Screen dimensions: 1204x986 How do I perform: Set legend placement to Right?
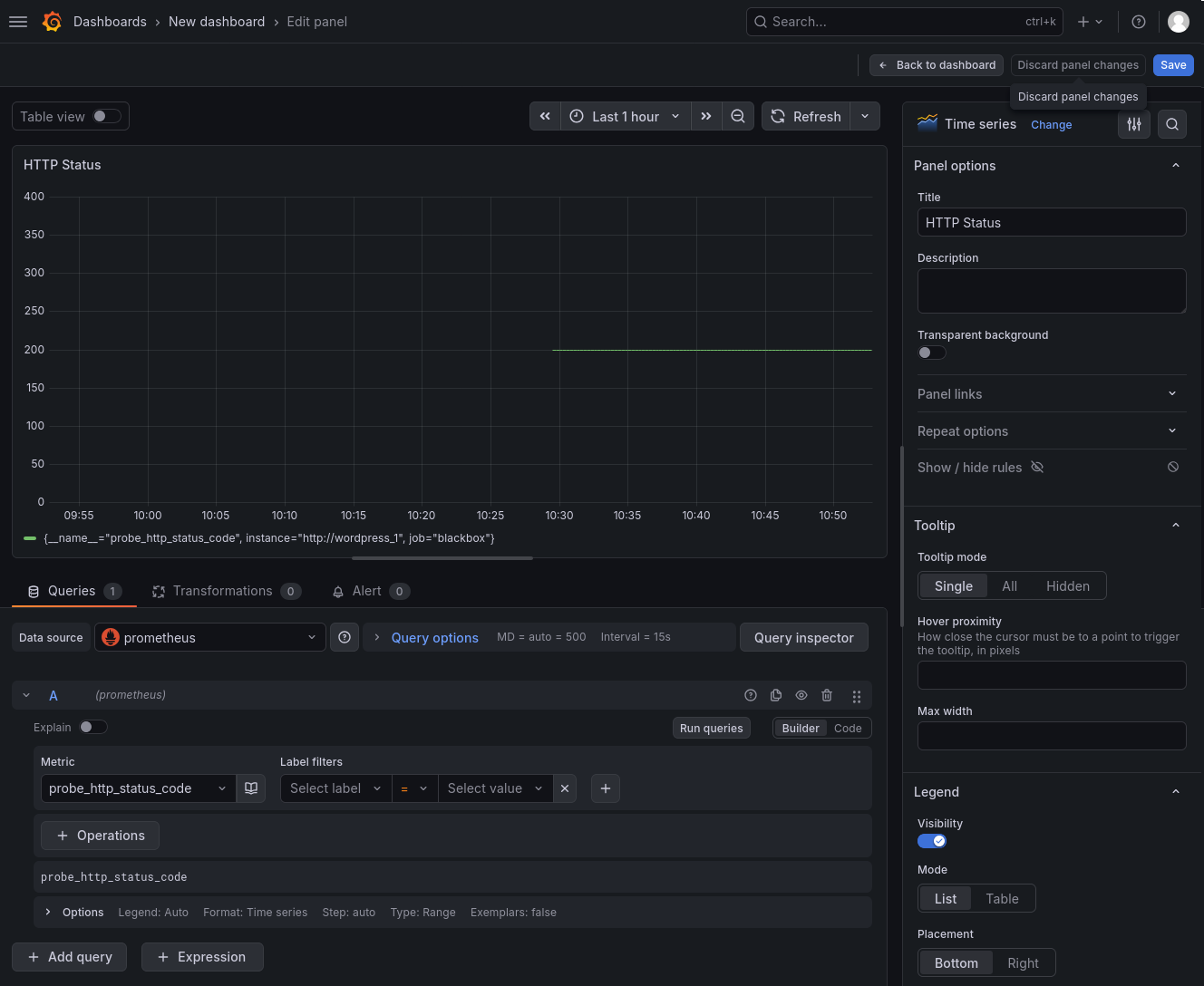[x=1023, y=963]
